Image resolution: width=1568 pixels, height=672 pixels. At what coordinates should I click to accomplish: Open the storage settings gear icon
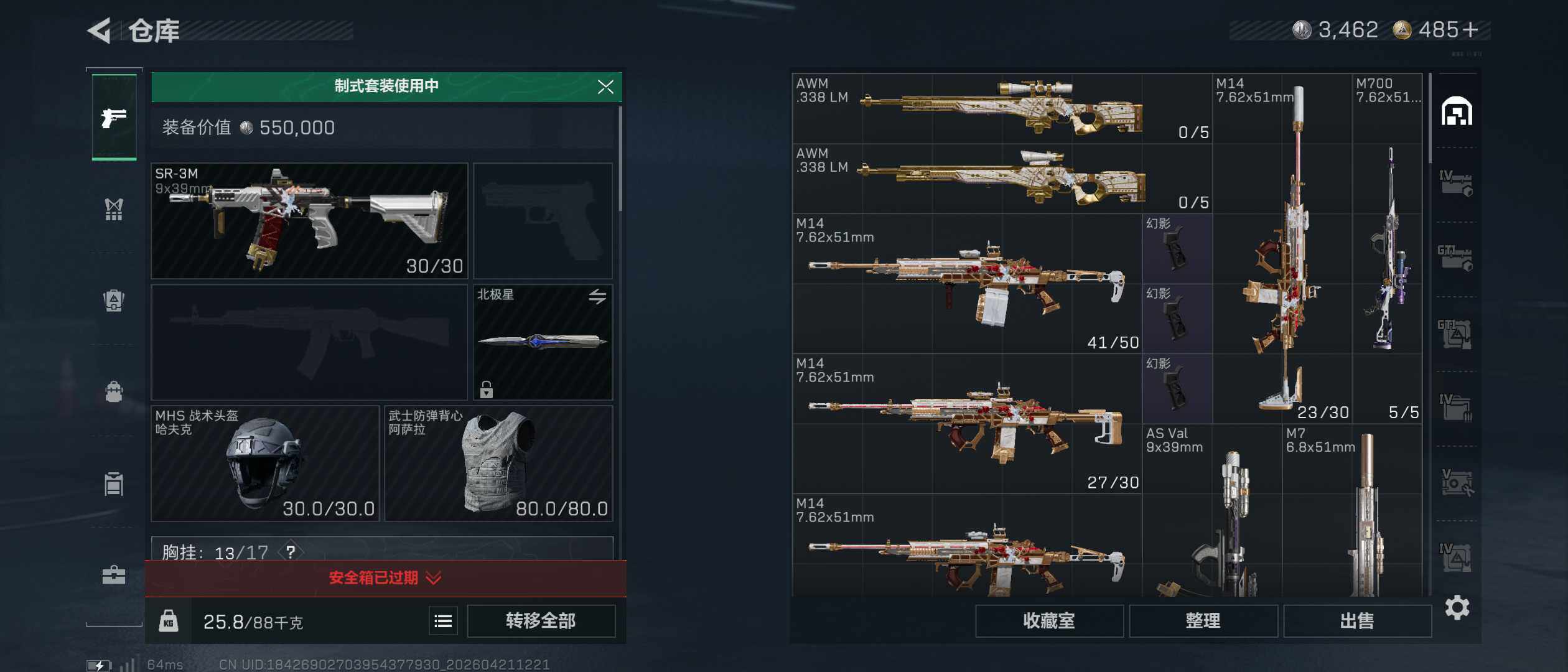[1457, 607]
